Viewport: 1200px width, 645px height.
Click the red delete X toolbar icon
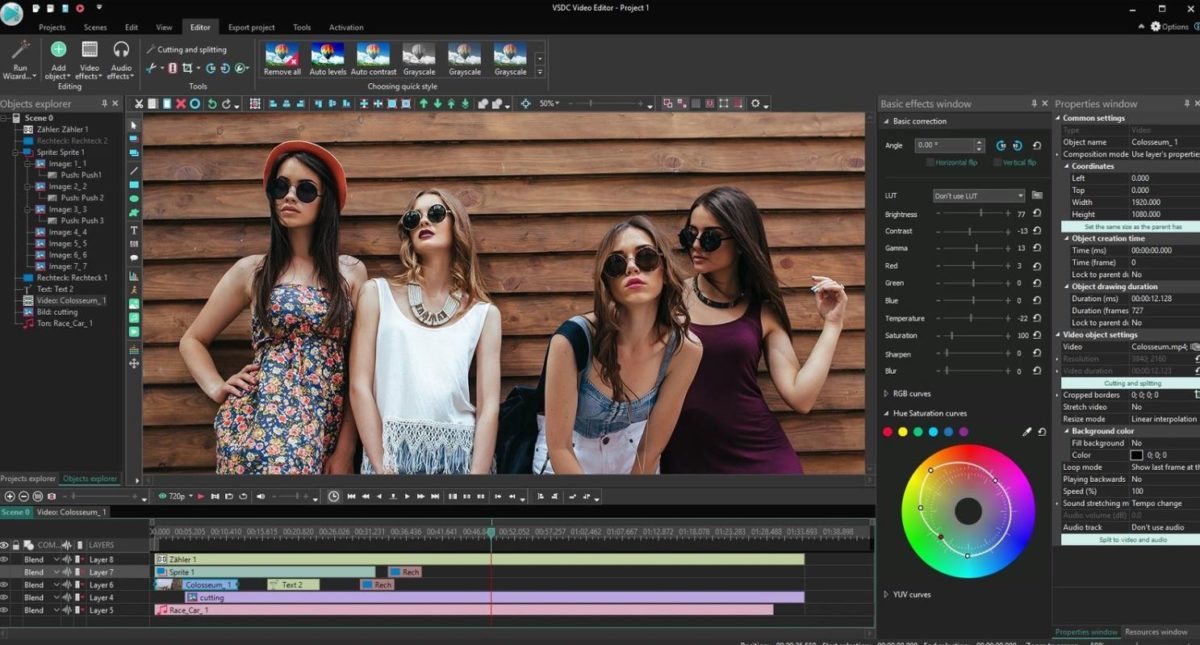(181, 104)
